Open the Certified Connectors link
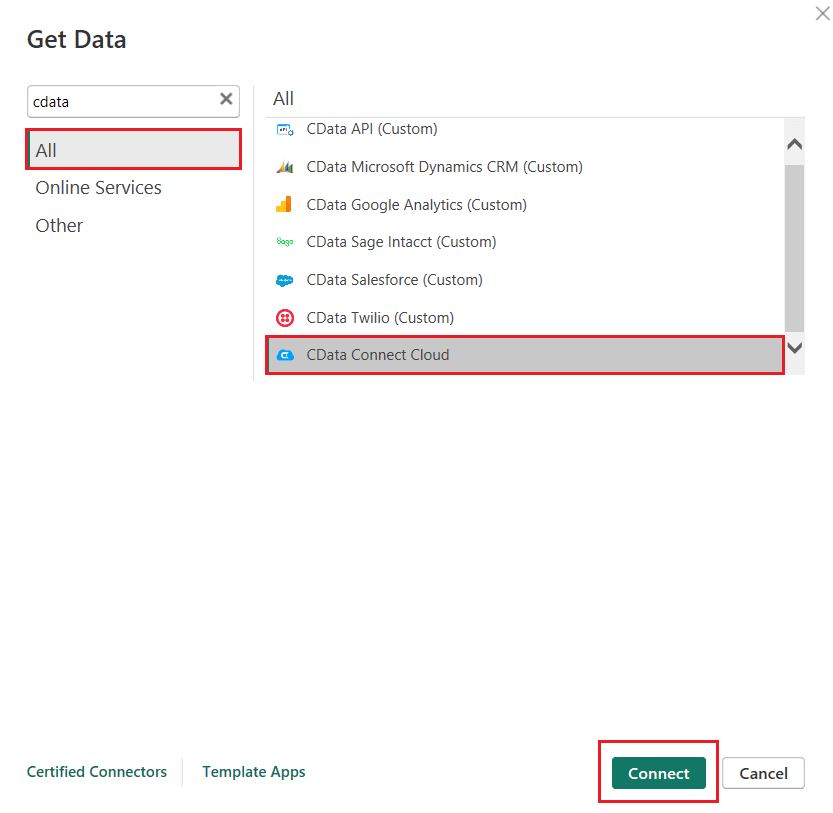833x813 pixels. click(96, 771)
